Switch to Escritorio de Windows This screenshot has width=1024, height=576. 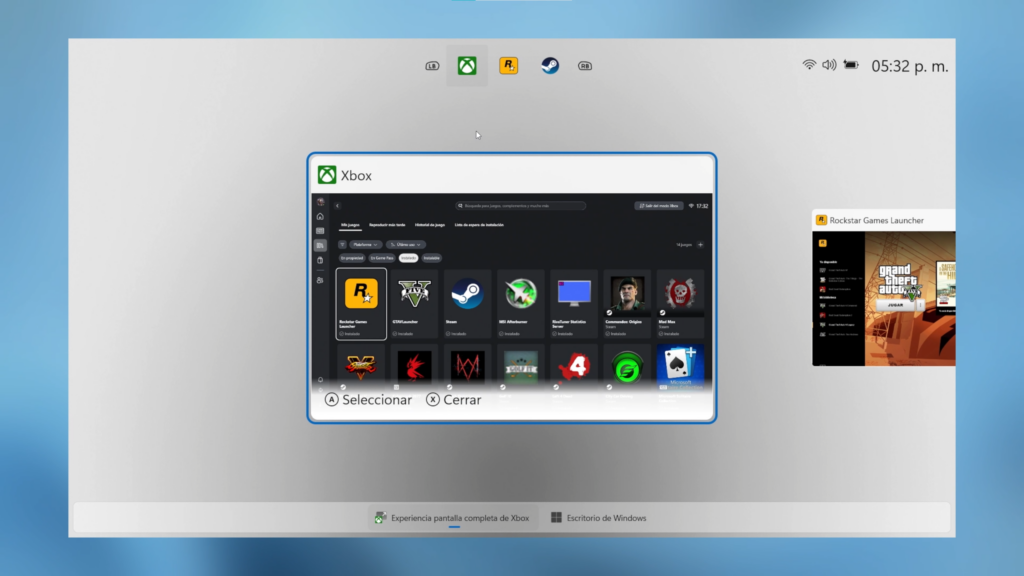point(599,518)
